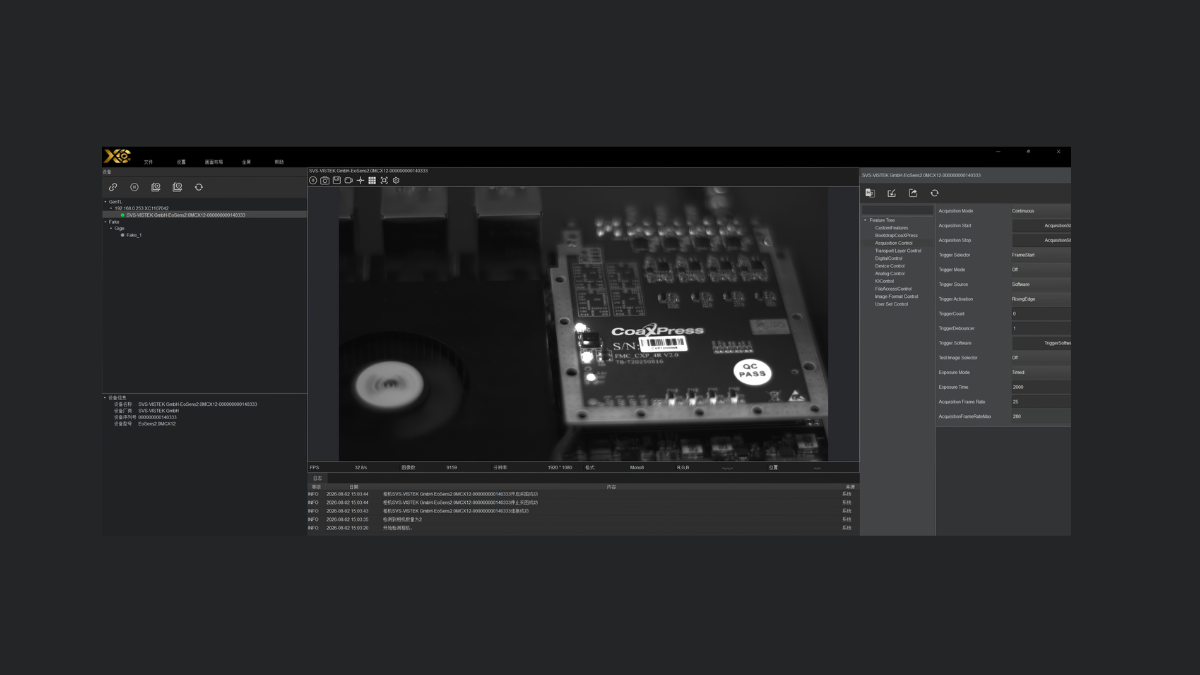
Task: Refresh the device list
Action: (199, 187)
